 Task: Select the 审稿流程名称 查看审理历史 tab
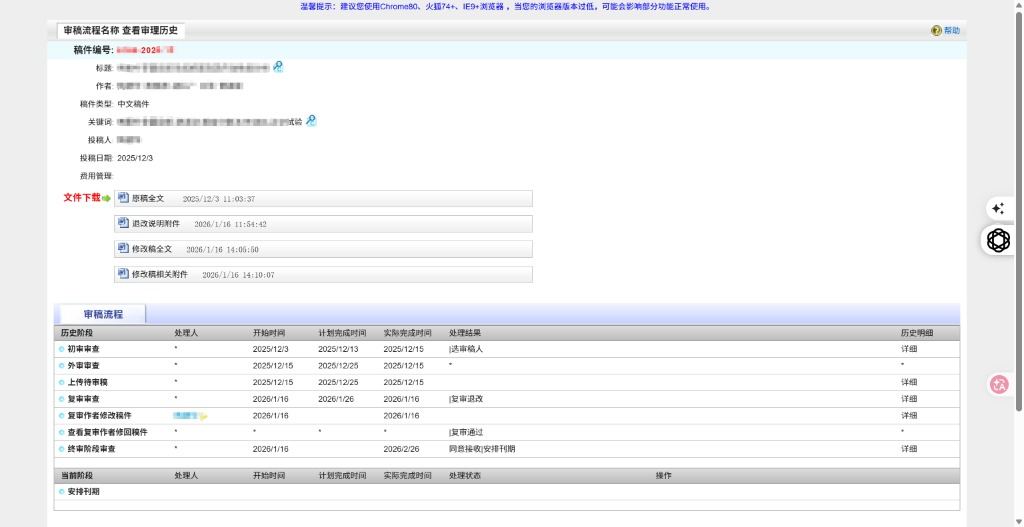point(120,31)
